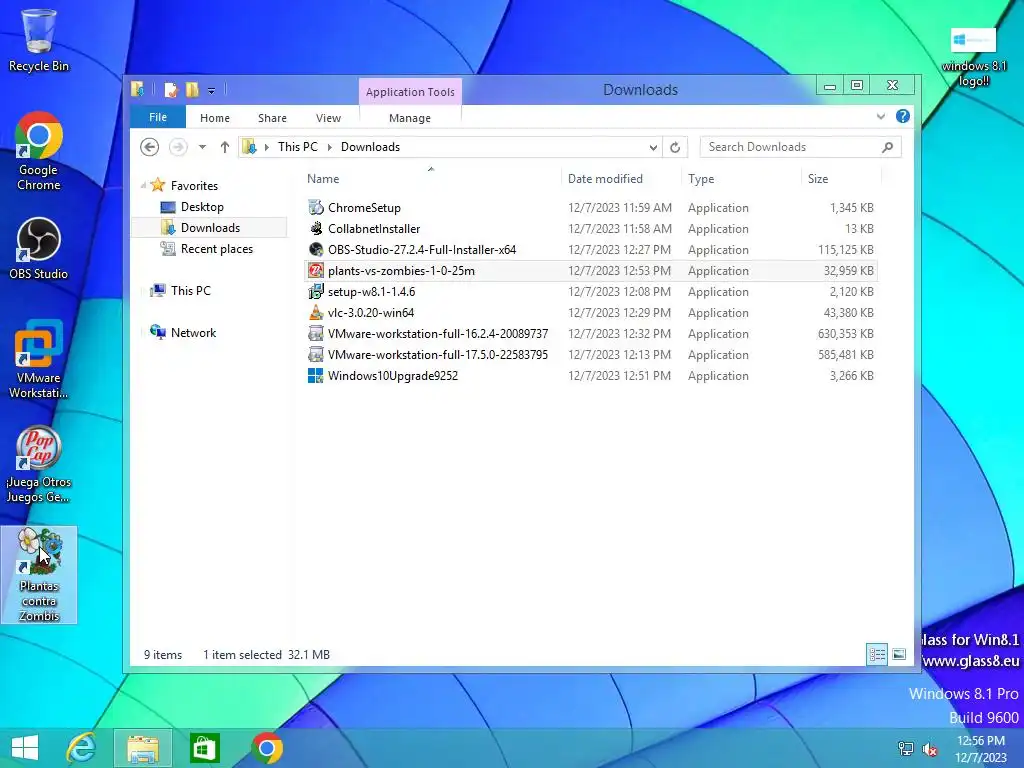1024x768 pixels.
Task: Select OBS-Studio-27.2.4-Full-Installer-x64 file
Action: 422,249
